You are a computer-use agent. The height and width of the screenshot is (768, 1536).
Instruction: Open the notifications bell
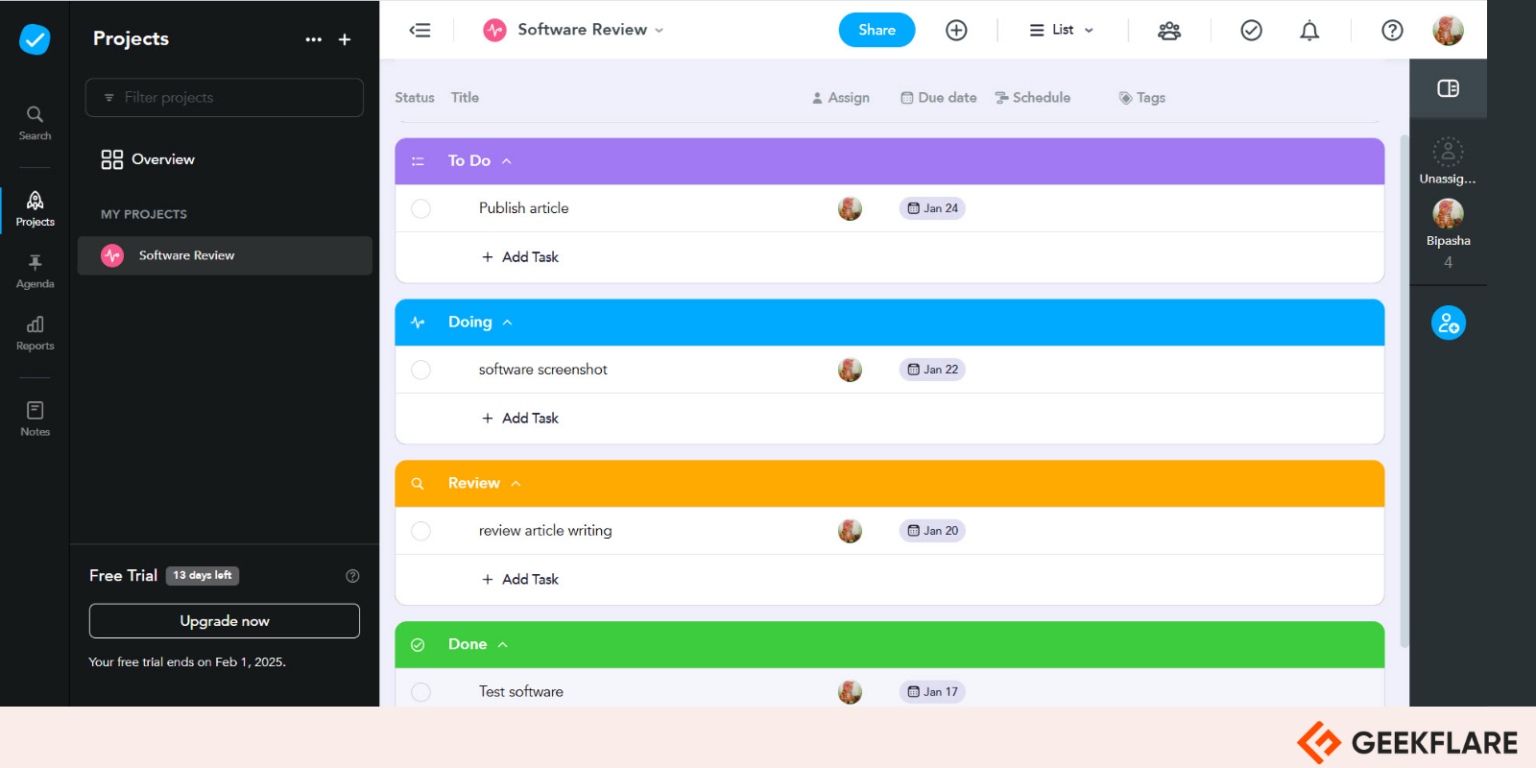click(x=1309, y=30)
